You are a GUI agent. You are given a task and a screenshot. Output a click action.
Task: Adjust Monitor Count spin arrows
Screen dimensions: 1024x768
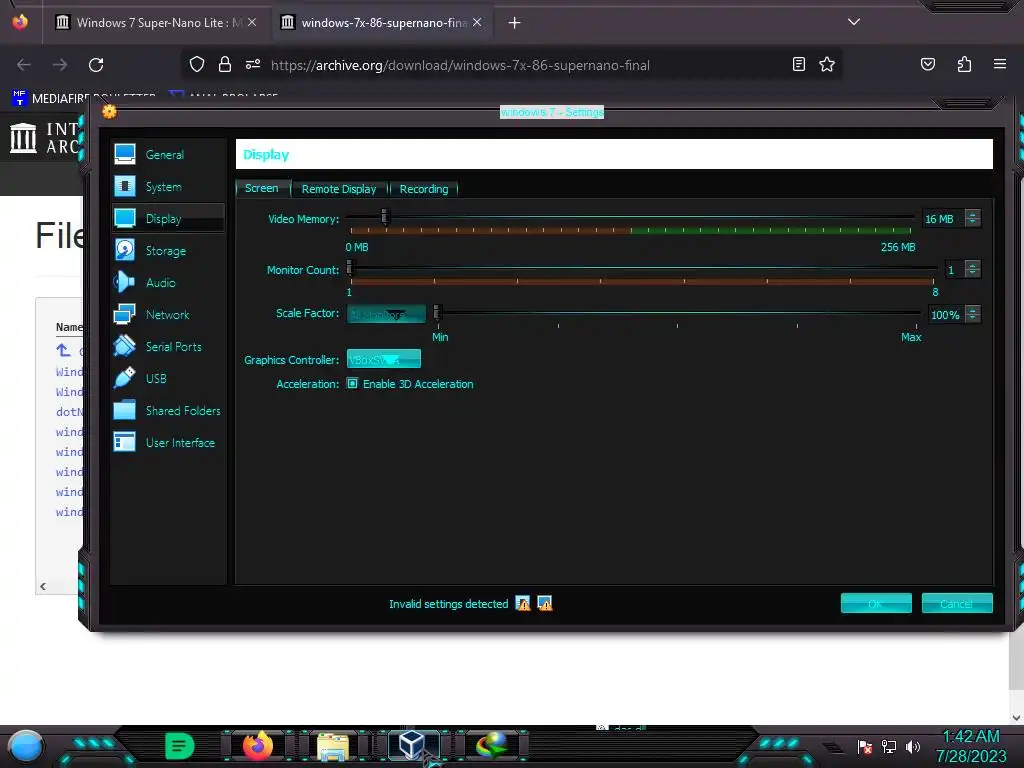[x=972, y=269]
